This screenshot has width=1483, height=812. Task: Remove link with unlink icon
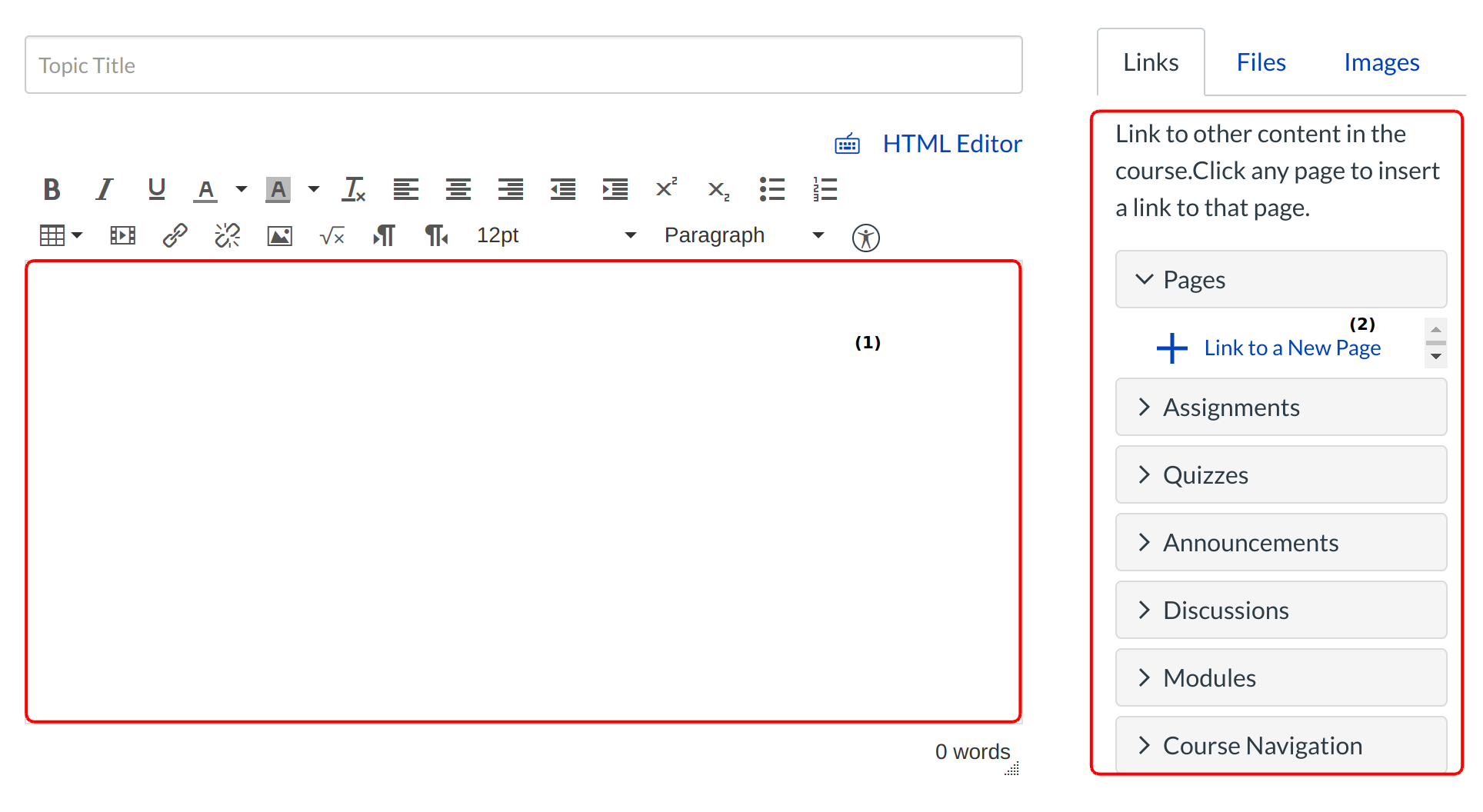coord(227,235)
